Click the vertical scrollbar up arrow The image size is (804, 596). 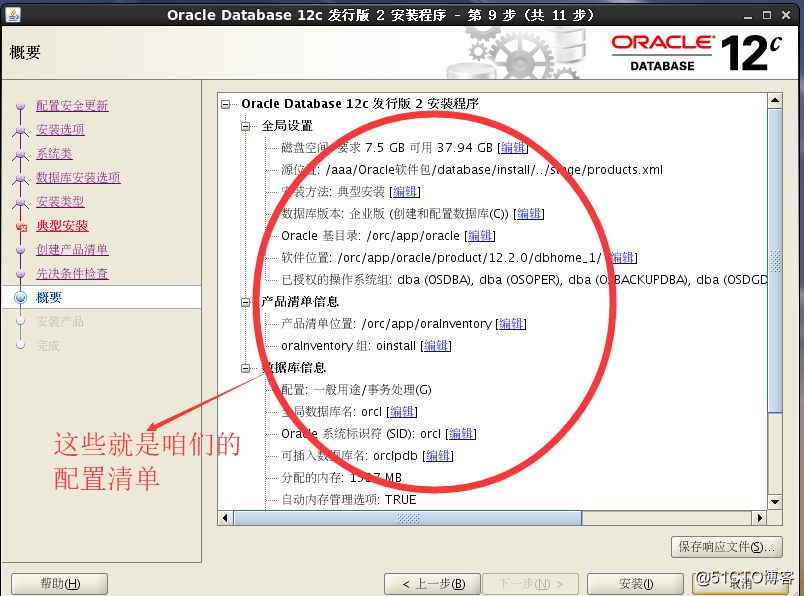click(775, 101)
